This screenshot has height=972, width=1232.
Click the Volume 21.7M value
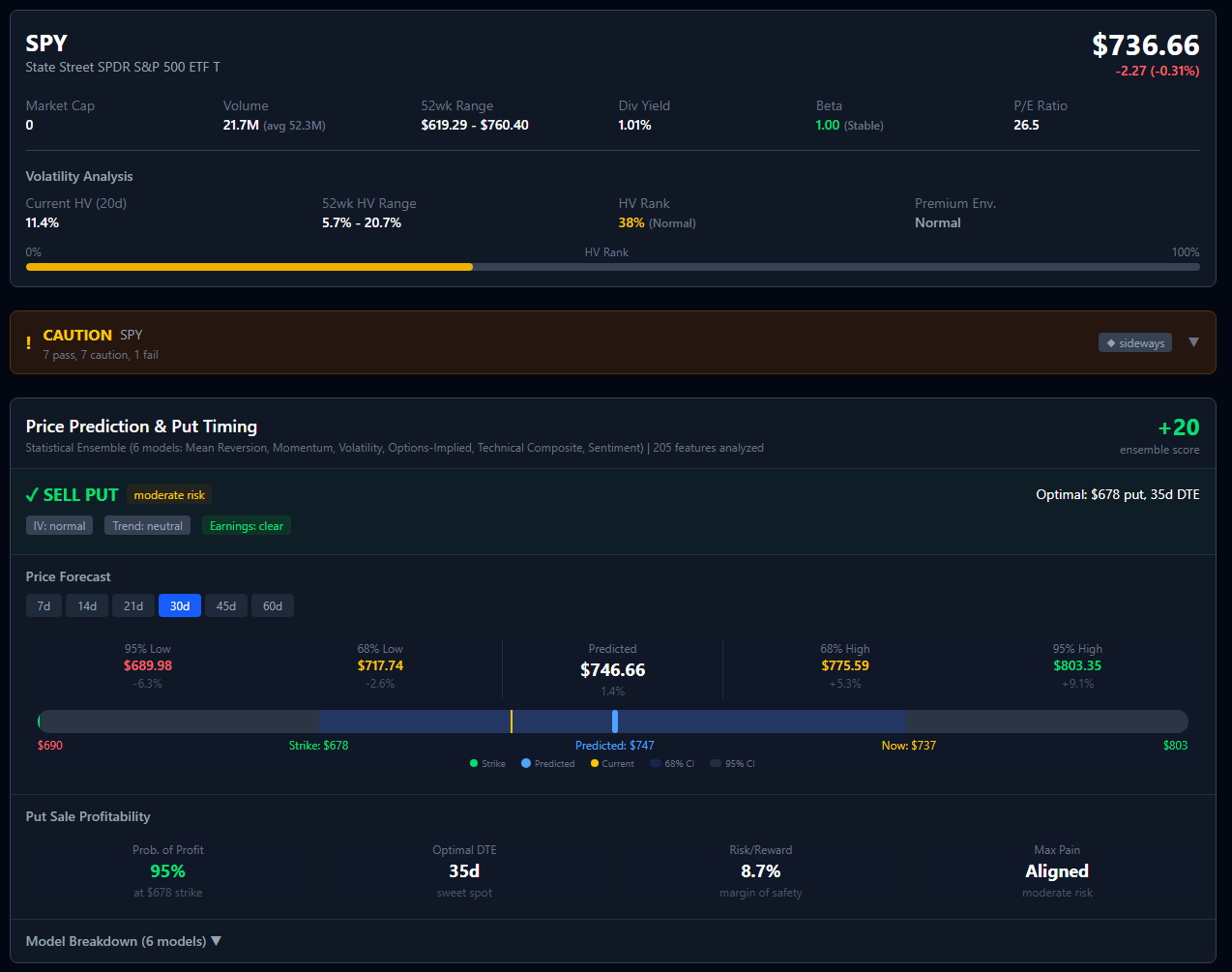pos(241,125)
